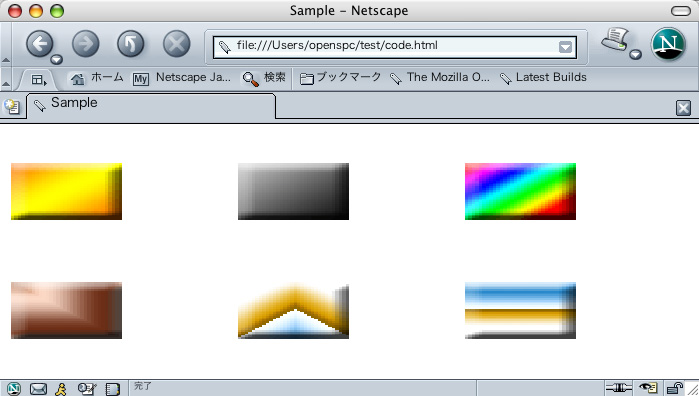This screenshot has width=699, height=396.
Task: Click the Stop loading button
Action: click(177, 44)
